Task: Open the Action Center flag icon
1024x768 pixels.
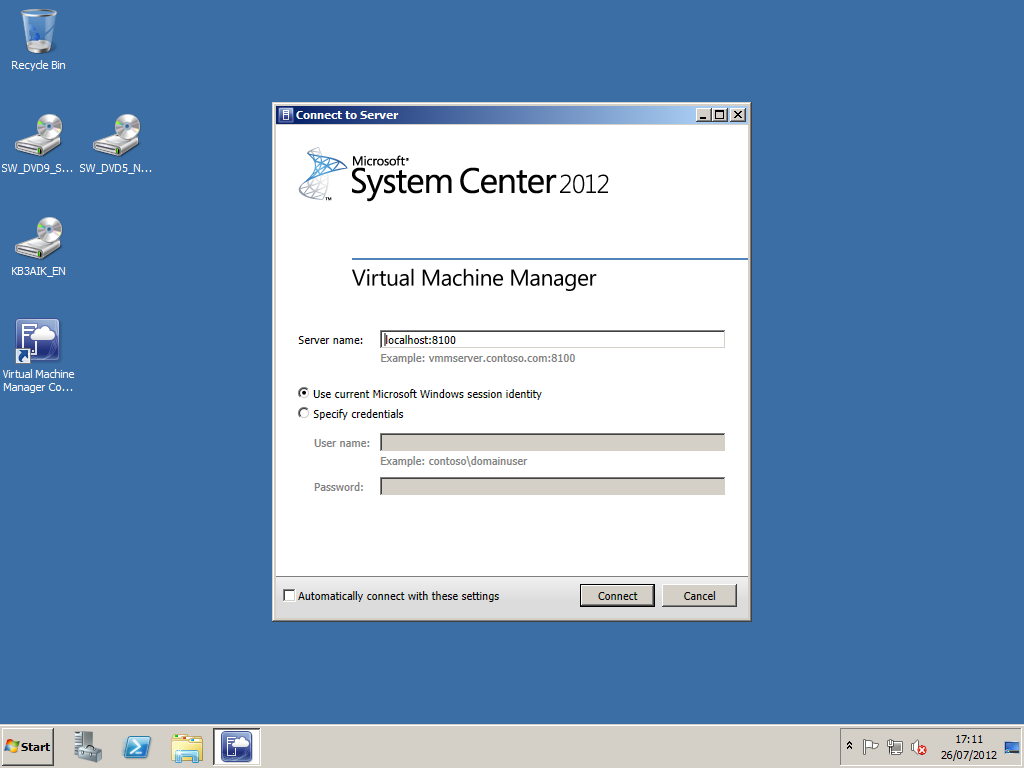Action: point(870,746)
